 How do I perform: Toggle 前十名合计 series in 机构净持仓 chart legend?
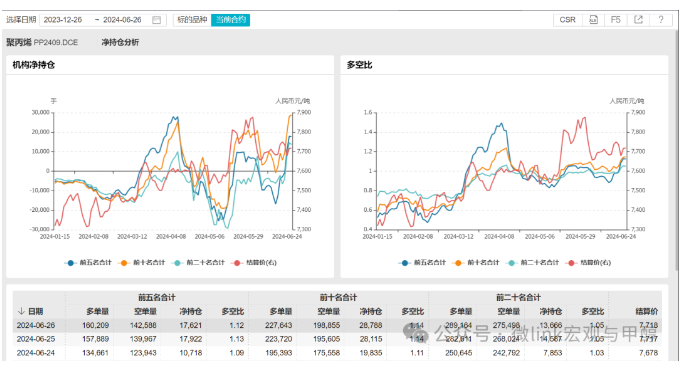click(x=142, y=263)
